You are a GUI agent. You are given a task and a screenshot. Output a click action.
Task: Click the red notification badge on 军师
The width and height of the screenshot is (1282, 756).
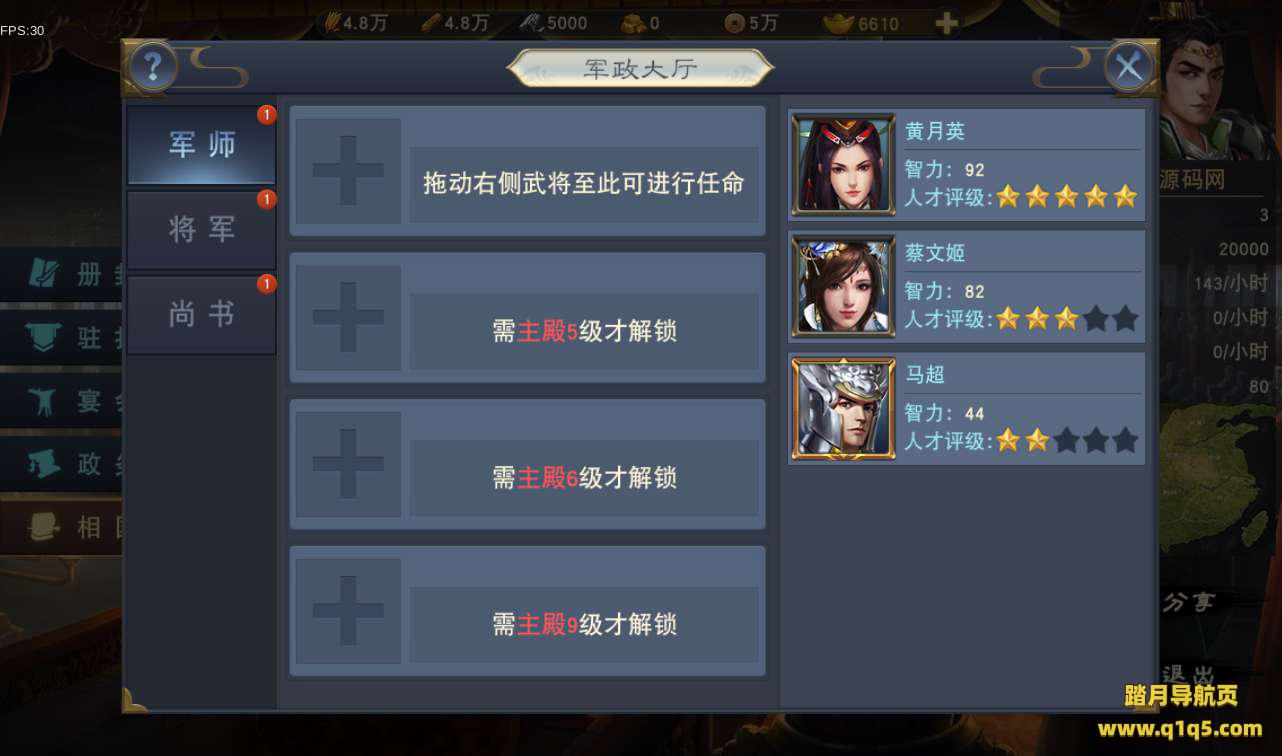click(266, 115)
